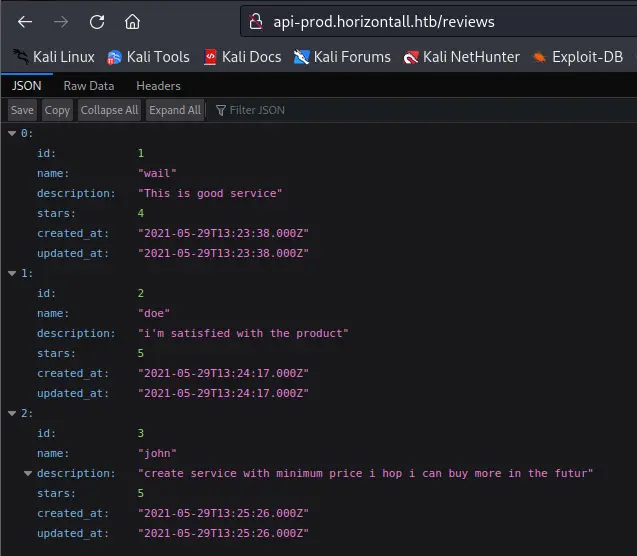637x556 pixels.
Task: Select "i'm satisfied with the product" text
Action: [x=243, y=333]
